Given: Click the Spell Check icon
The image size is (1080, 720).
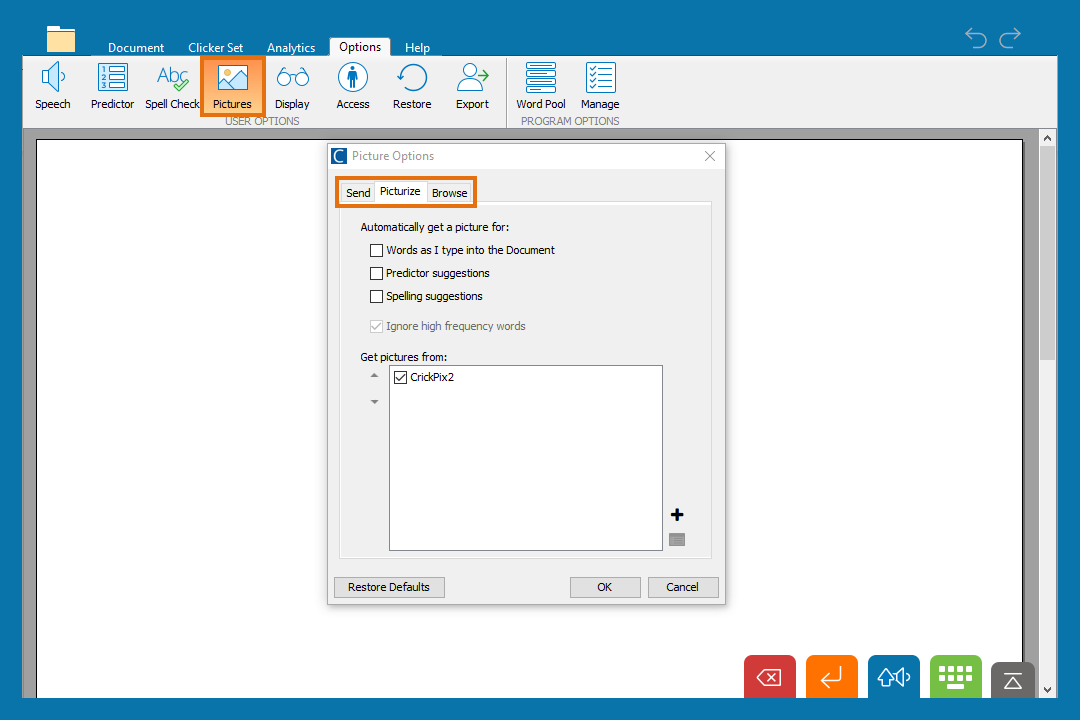Looking at the screenshot, I should pos(172,86).
